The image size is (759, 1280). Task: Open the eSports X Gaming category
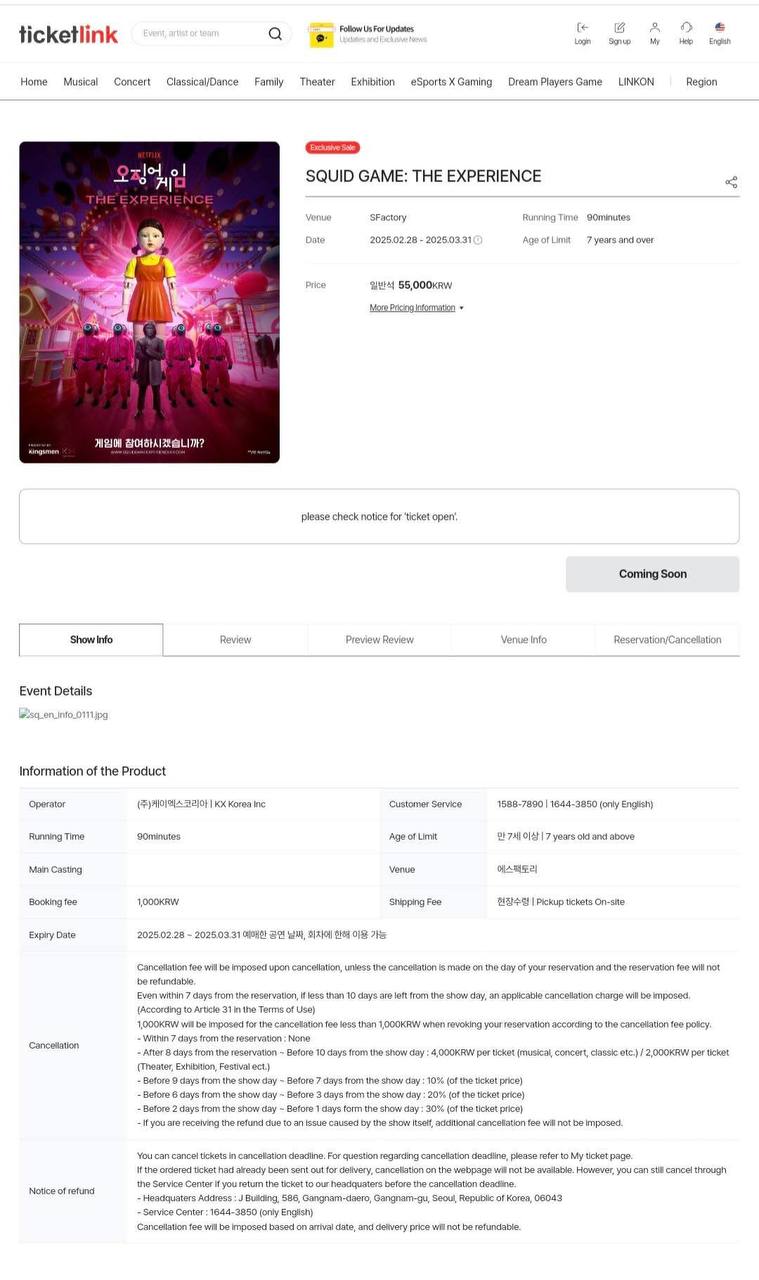[451, 82]
